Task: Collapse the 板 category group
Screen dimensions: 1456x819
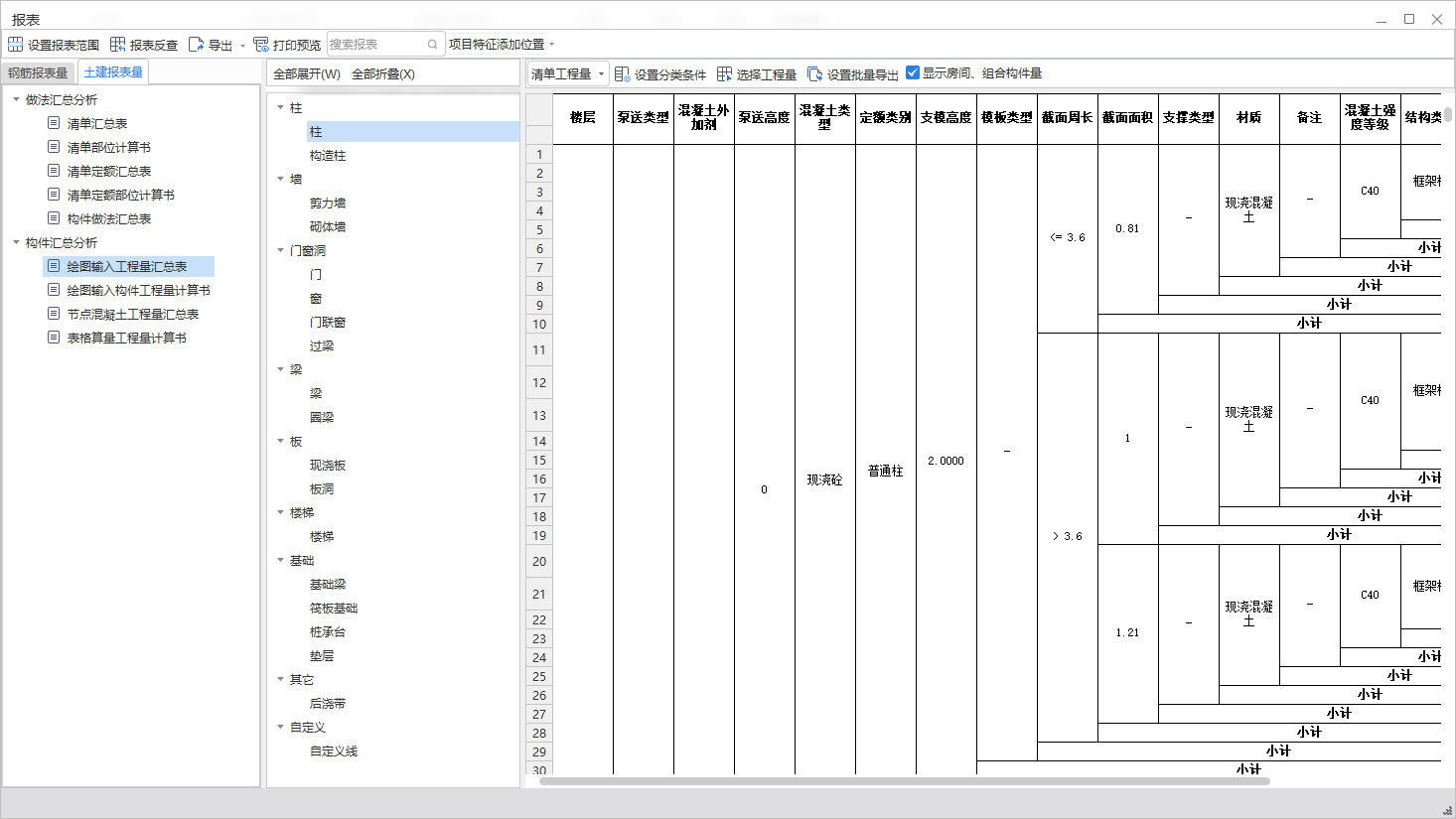Action: (x=280, y=441)
